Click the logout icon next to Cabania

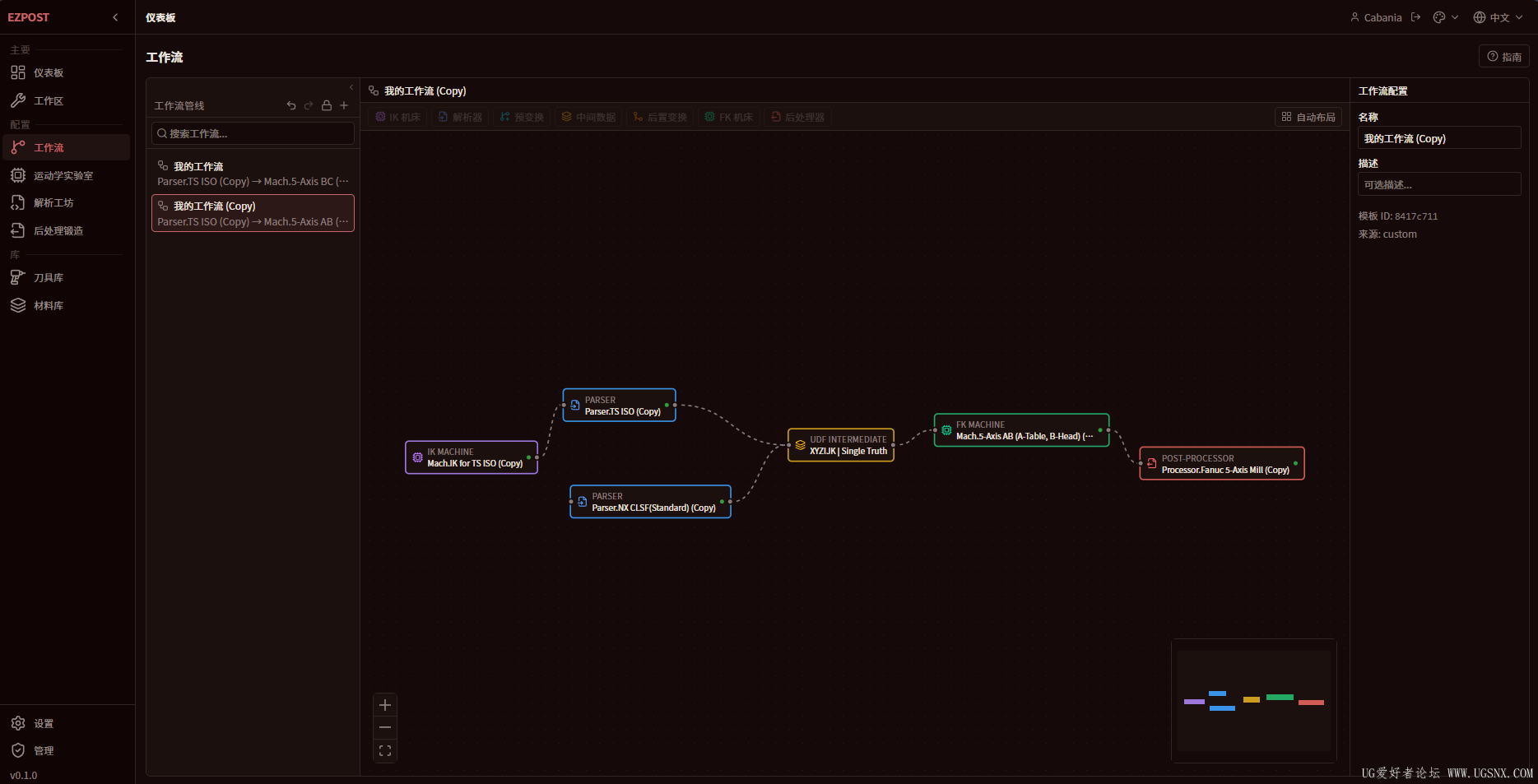(x=1415, y=17)
